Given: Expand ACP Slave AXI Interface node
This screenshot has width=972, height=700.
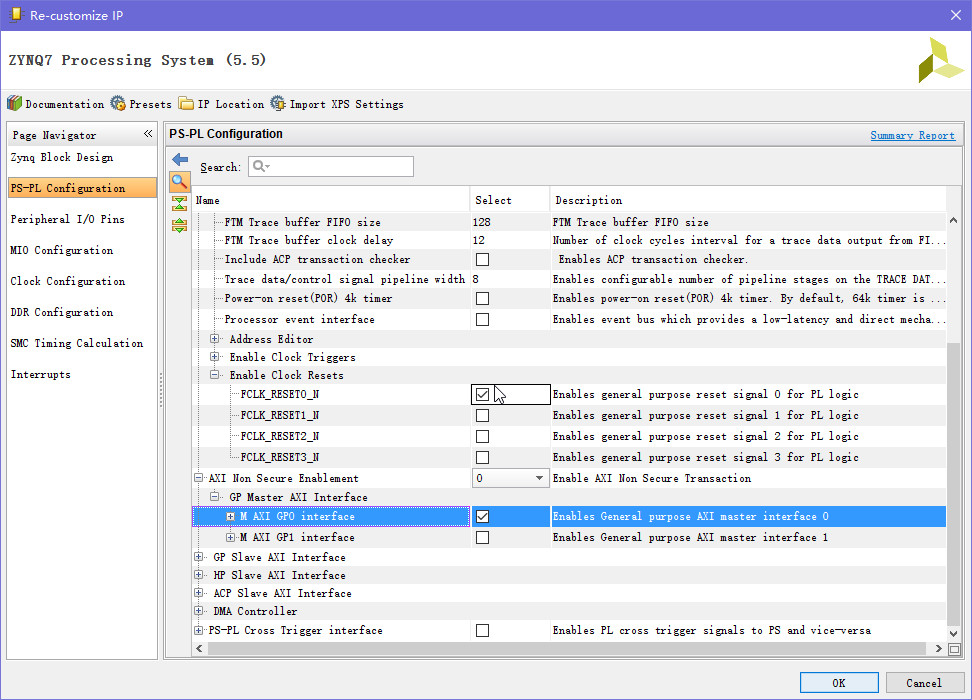Looking at the screenshot, I should click(198, 593).
